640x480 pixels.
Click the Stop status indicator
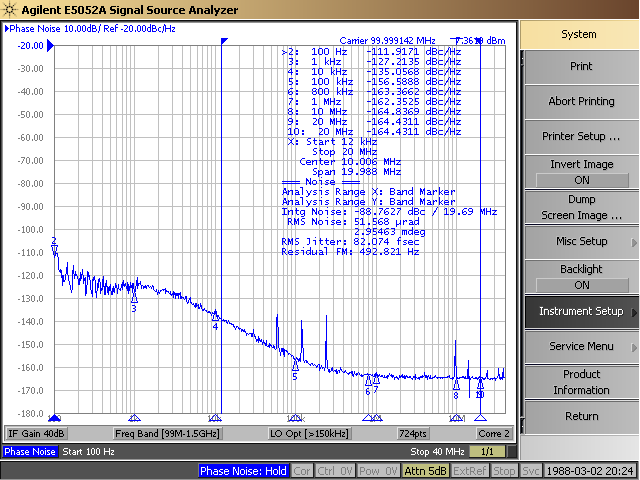click(x=504, y=471)
